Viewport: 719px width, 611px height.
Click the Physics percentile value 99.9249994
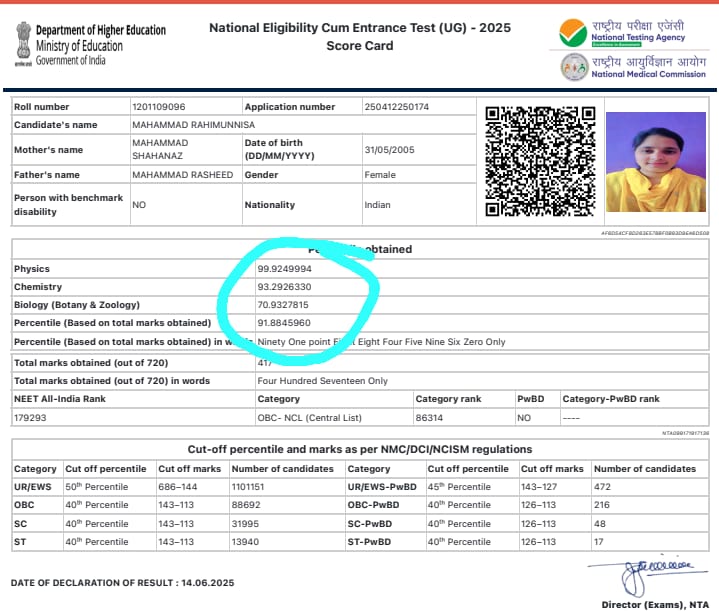click(x=284, y=269)
